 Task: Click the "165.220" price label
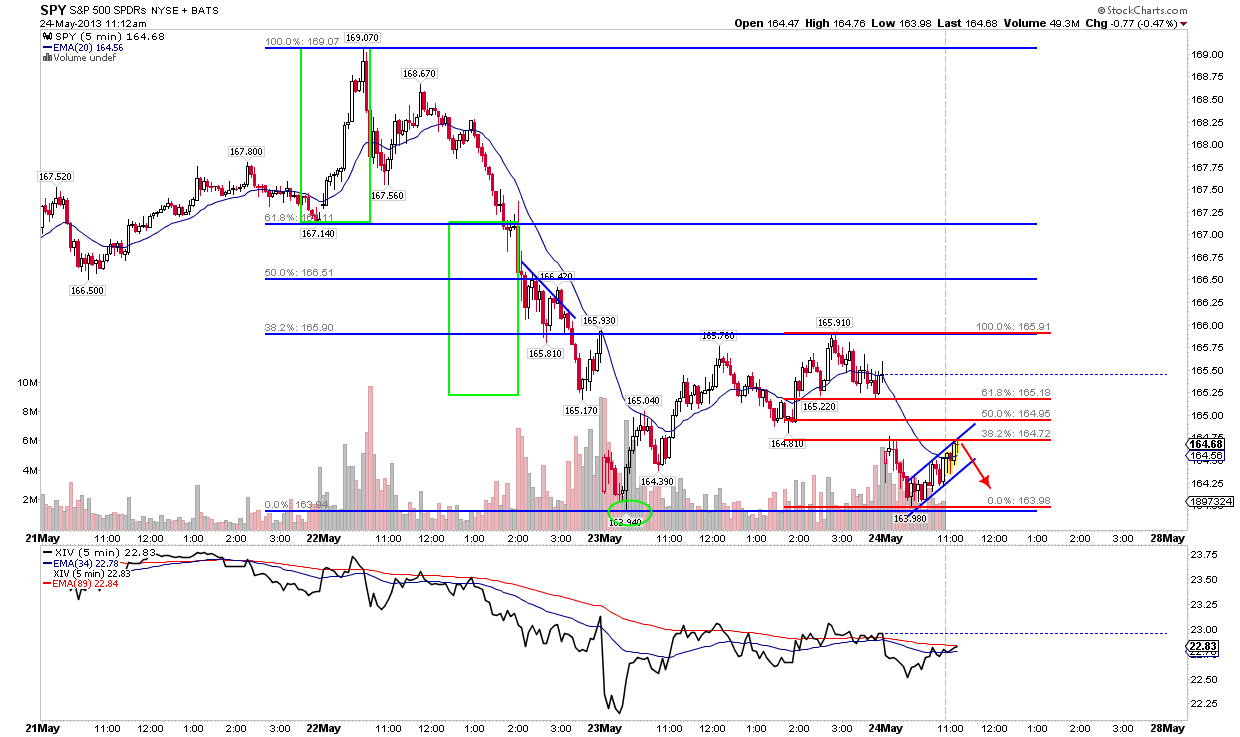(820, 407)
